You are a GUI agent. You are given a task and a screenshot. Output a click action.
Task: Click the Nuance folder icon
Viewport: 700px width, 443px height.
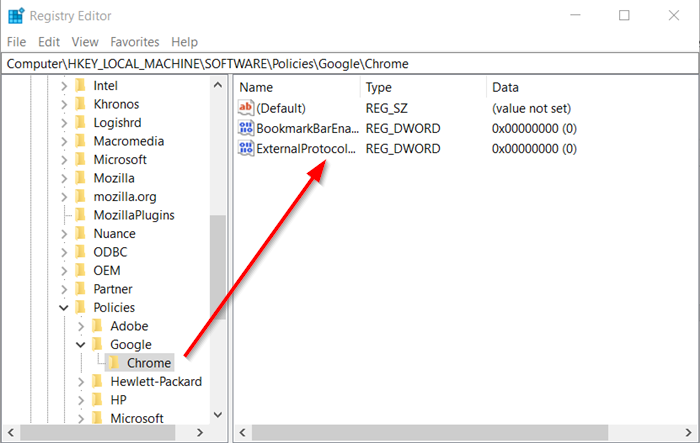click(81, 233)
